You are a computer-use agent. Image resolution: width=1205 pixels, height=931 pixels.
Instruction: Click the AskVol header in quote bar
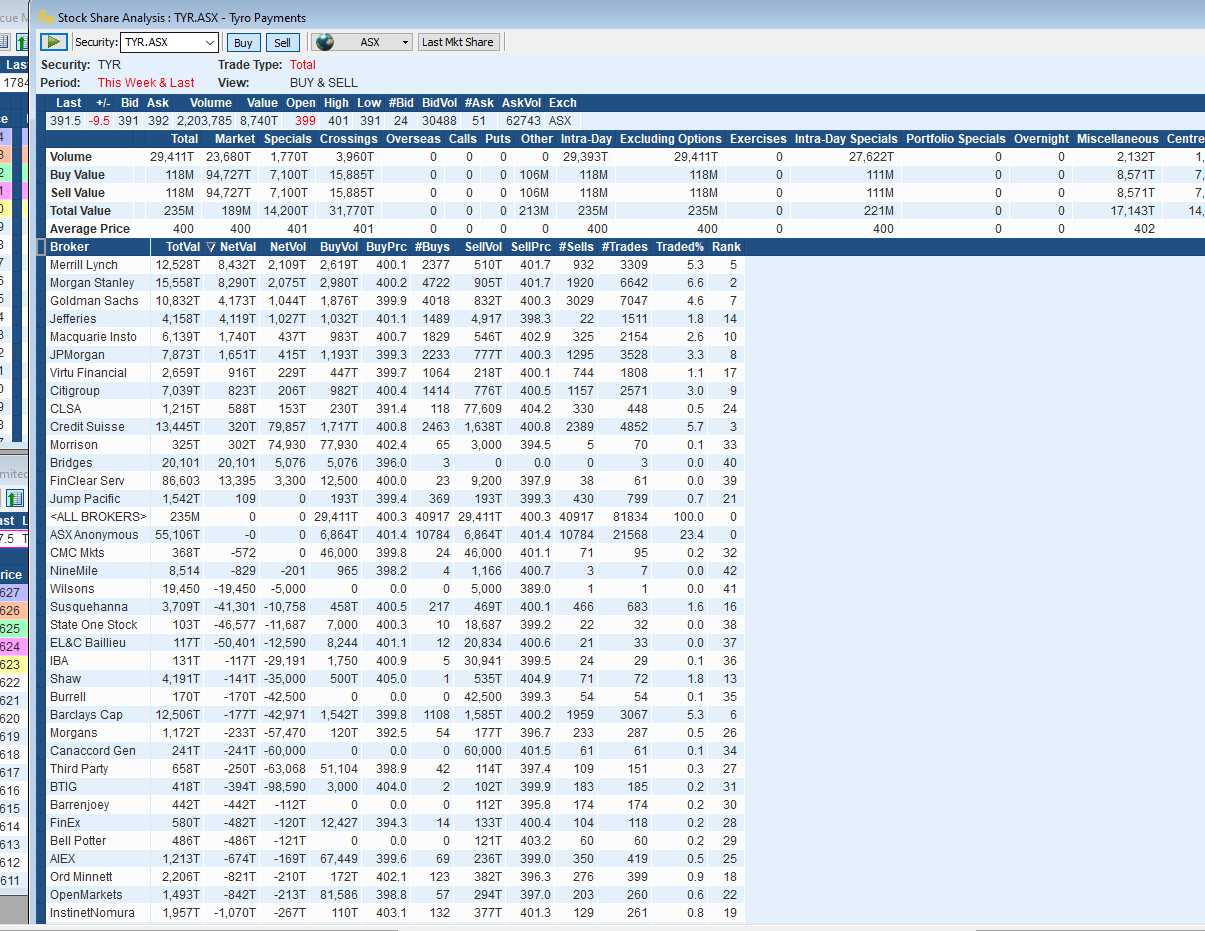click(x=521, y=103)
